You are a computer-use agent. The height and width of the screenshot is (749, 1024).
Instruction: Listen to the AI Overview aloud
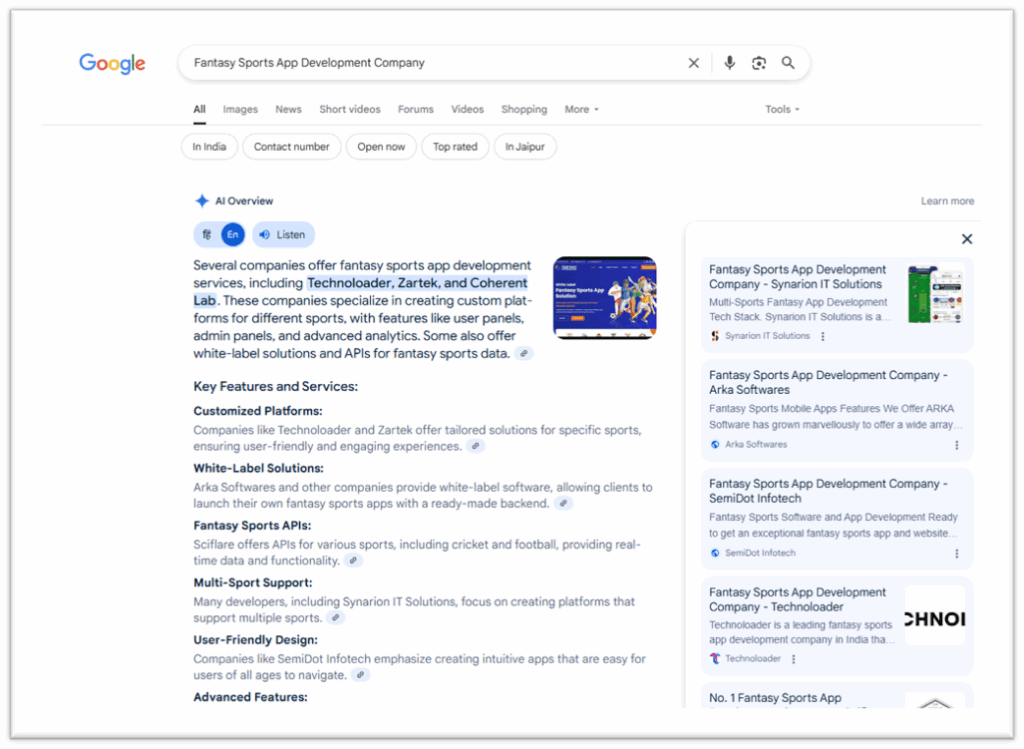[283, 234]
